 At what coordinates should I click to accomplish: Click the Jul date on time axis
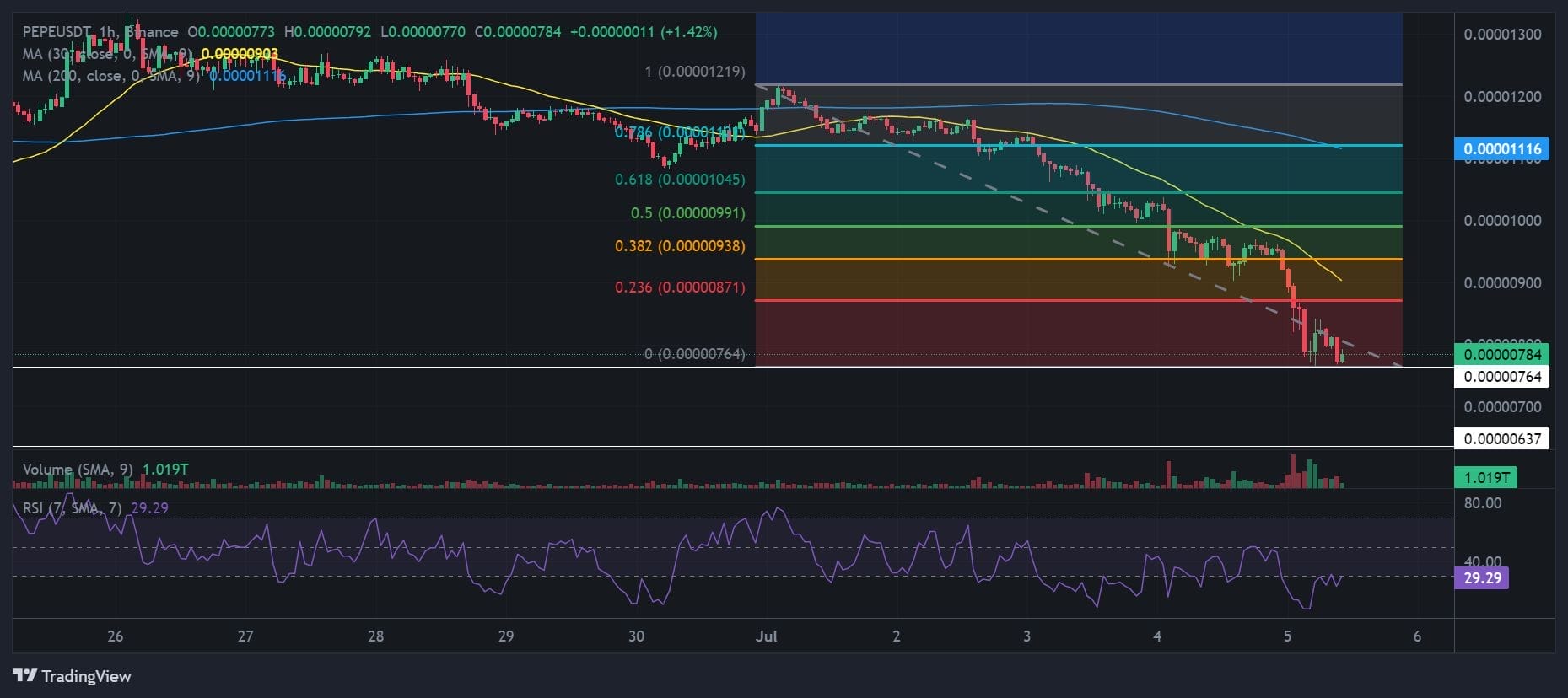point(766,636)
